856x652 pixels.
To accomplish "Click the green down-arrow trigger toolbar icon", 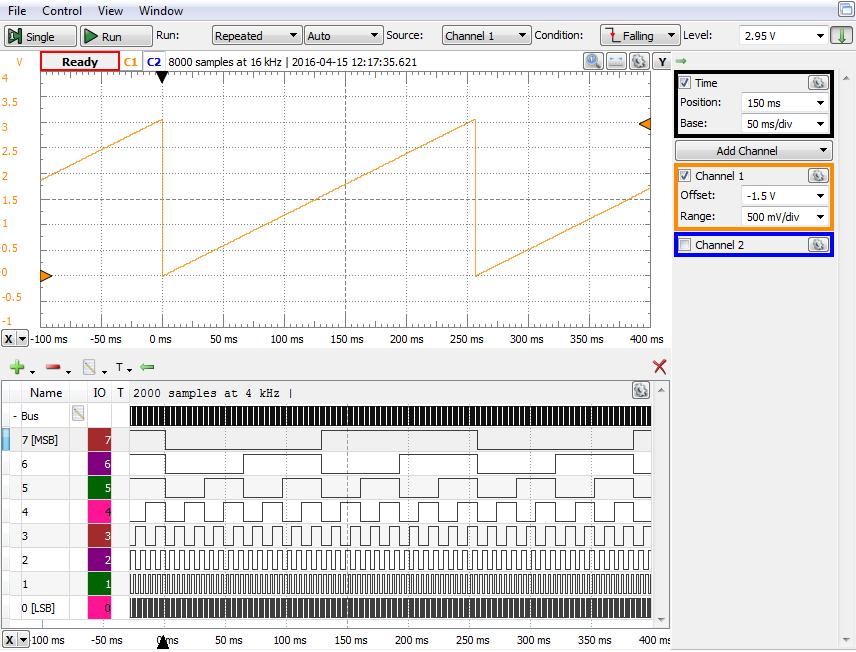I will point(841,35).
